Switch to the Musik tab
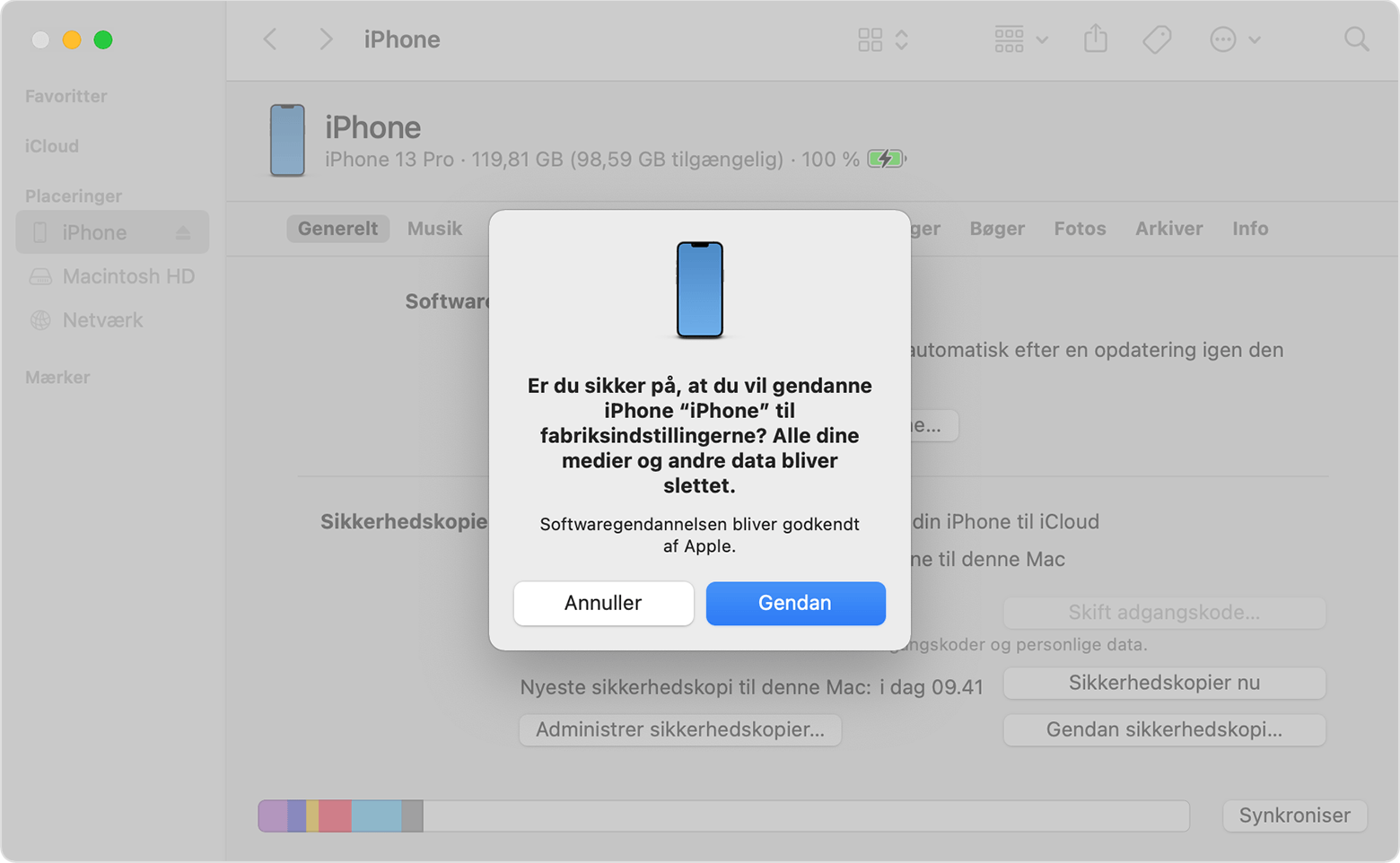 click(x=434, y=229)
